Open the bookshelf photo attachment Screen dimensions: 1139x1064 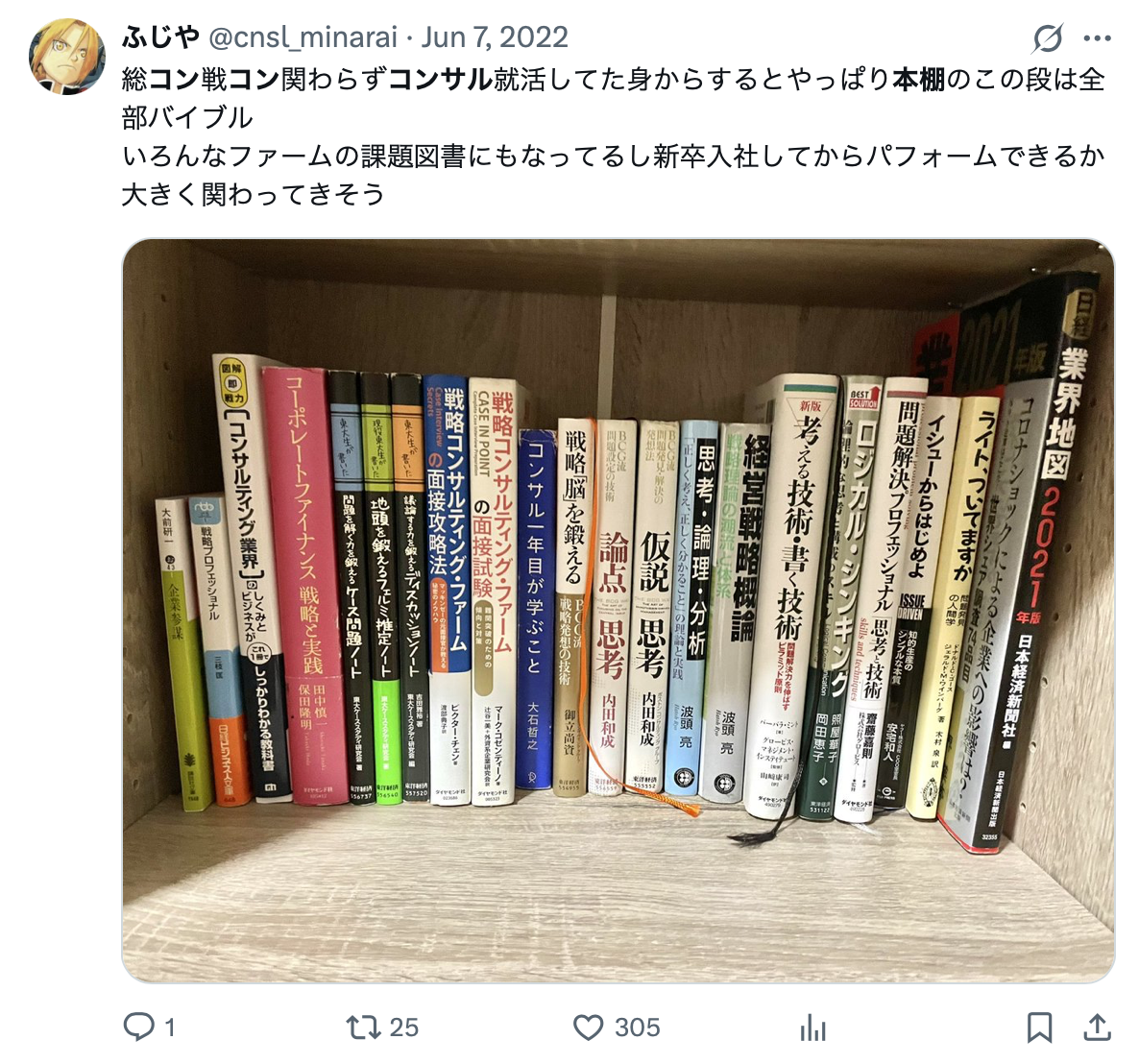(618, 611)
